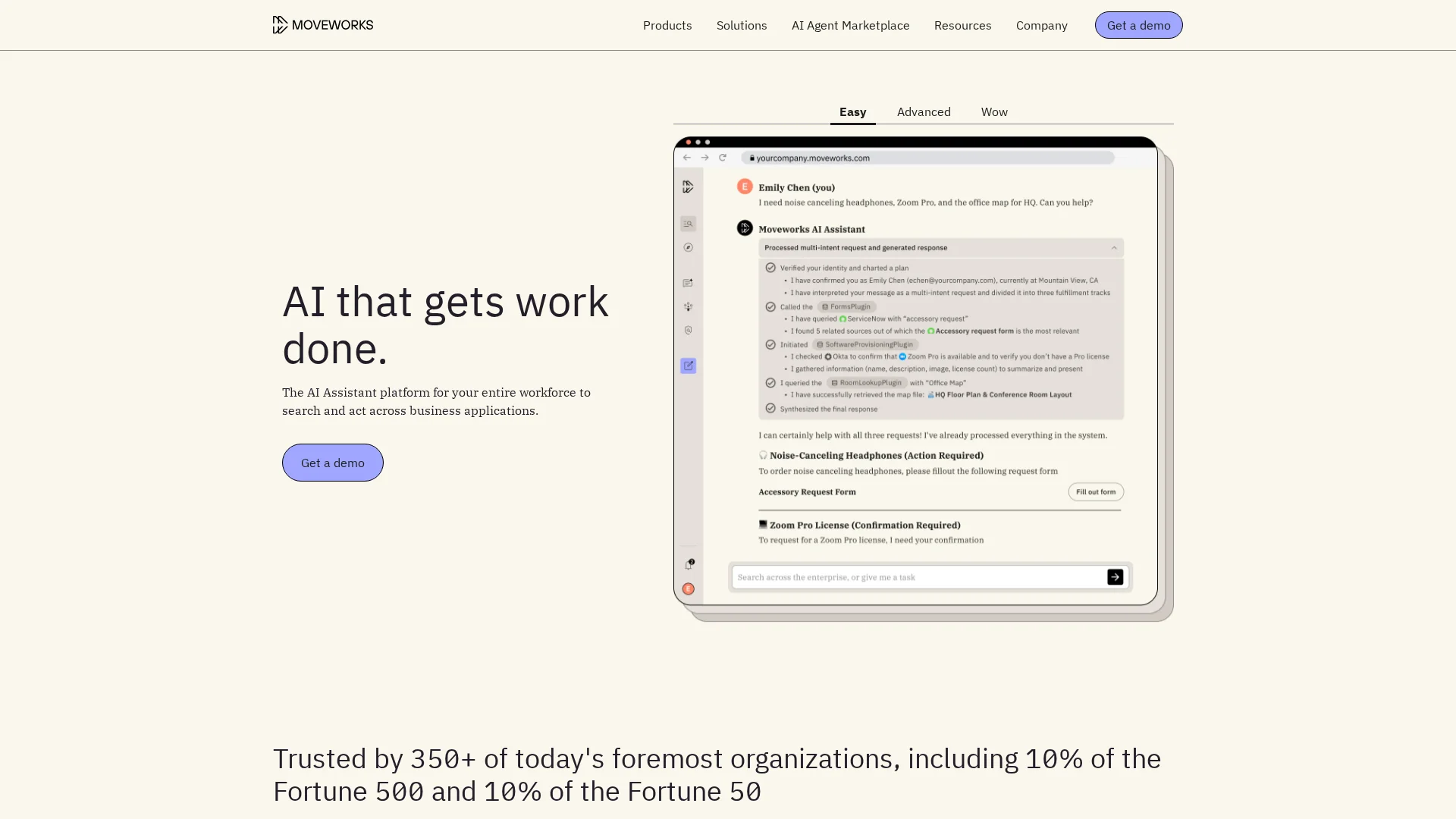Click the shield search icon in sidebar
1456x819 pixels.
[688, 331]
